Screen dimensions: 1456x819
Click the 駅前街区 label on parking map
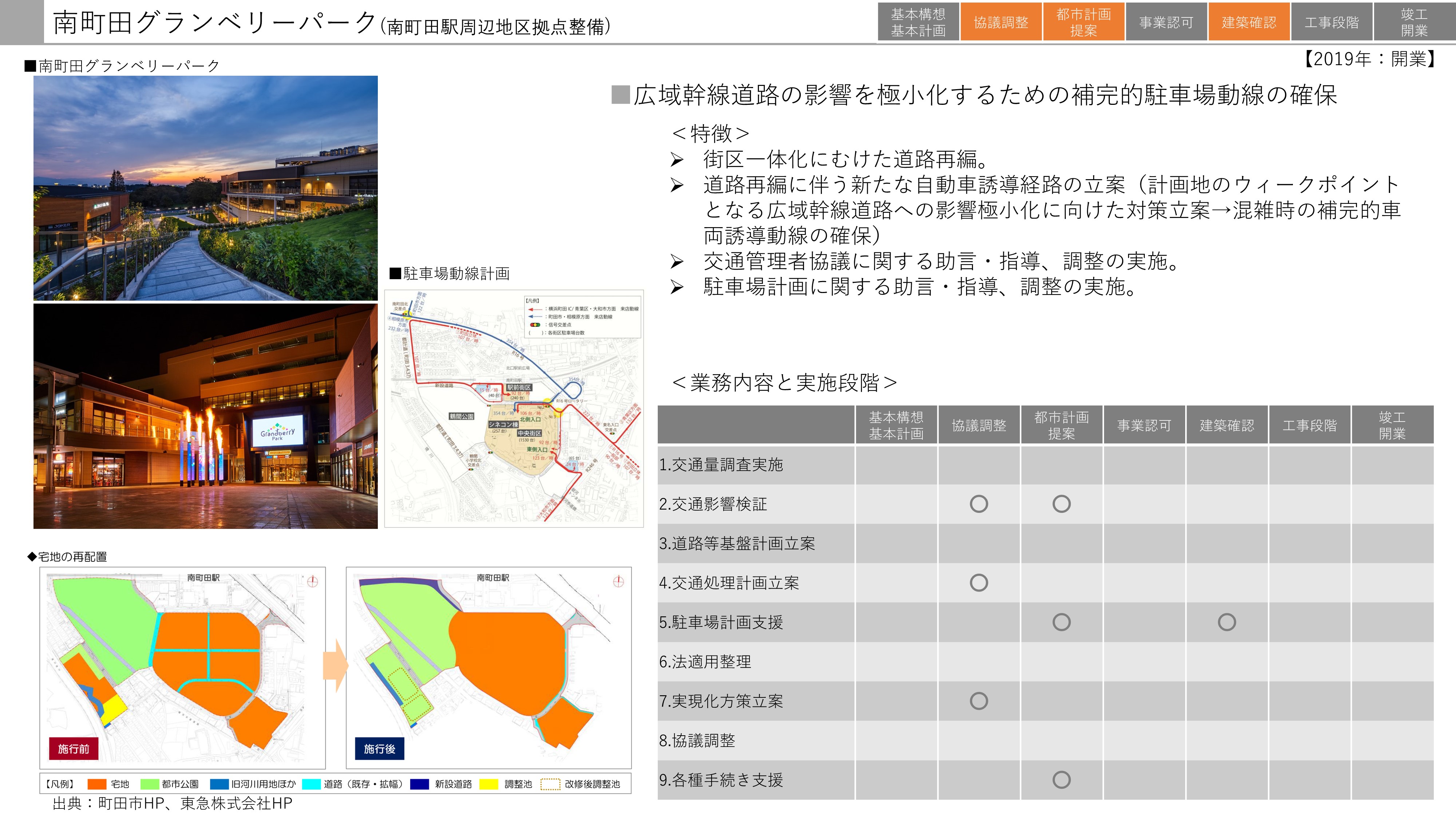519,387
